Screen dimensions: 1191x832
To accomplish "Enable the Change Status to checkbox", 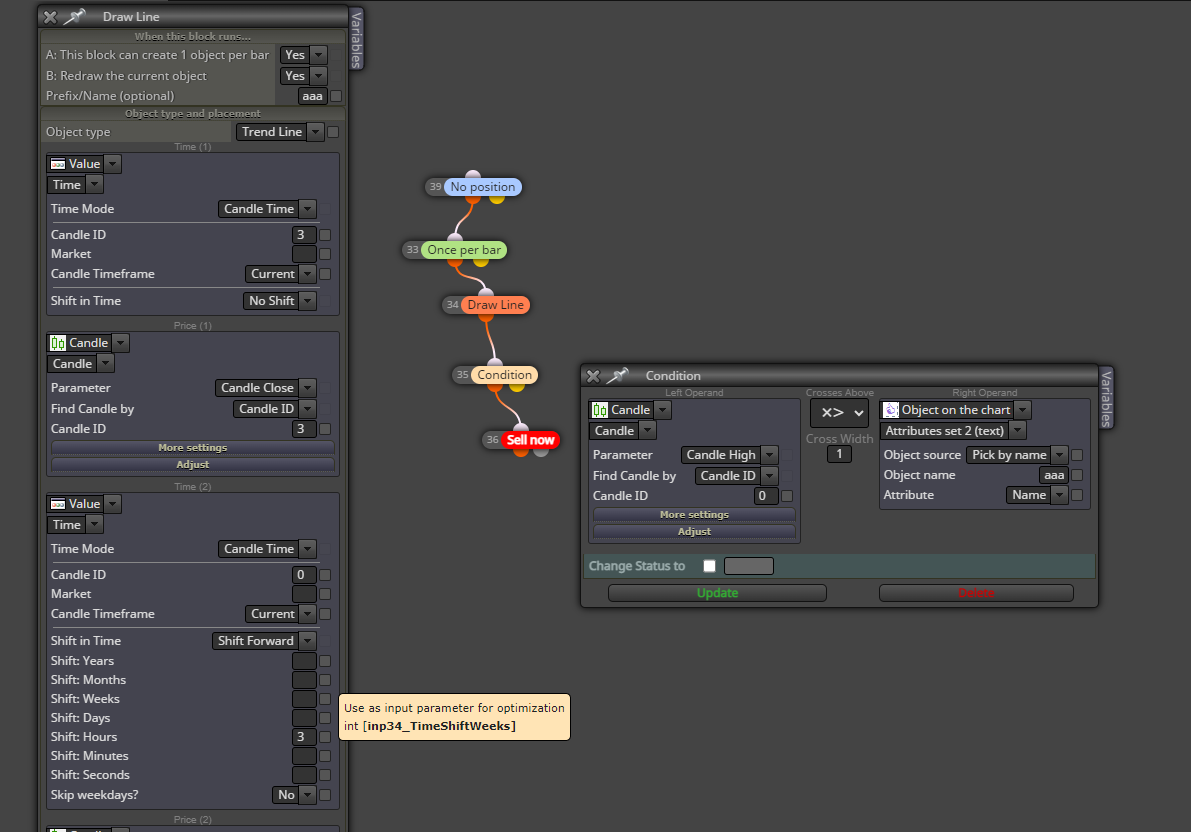I will pyautogui.click(x=709, y=565).
